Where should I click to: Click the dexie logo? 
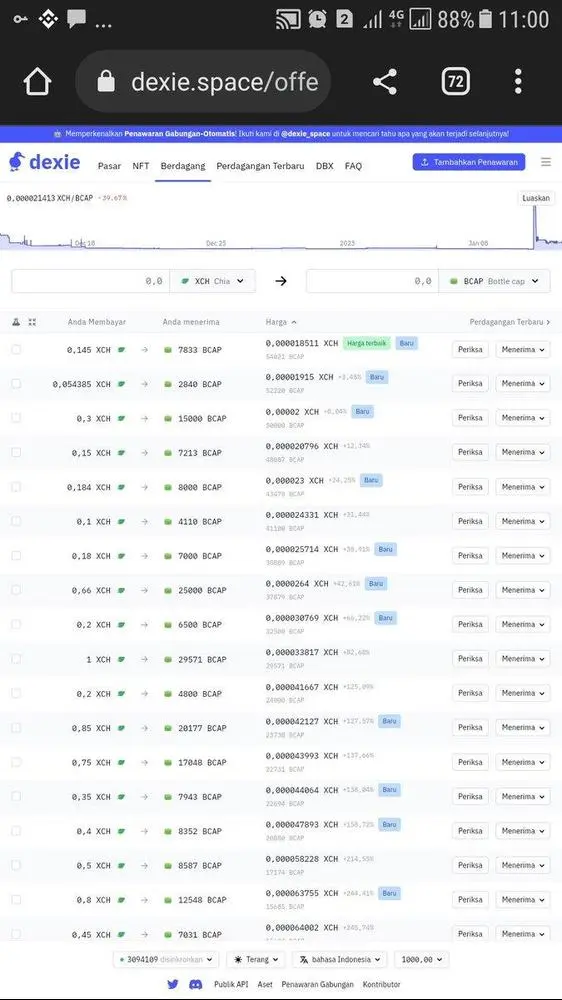coord(45,162)
